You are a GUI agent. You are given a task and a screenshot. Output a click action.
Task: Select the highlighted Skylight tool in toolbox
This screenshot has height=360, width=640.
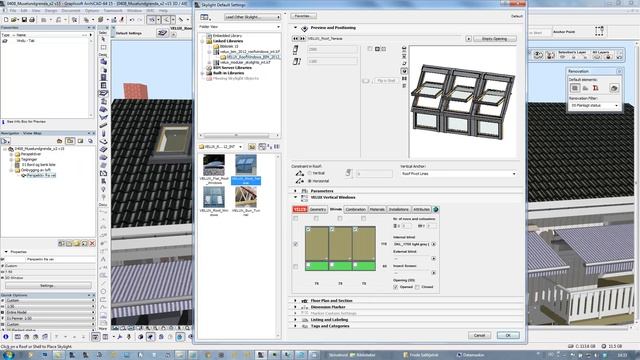(x=103, y=93)
